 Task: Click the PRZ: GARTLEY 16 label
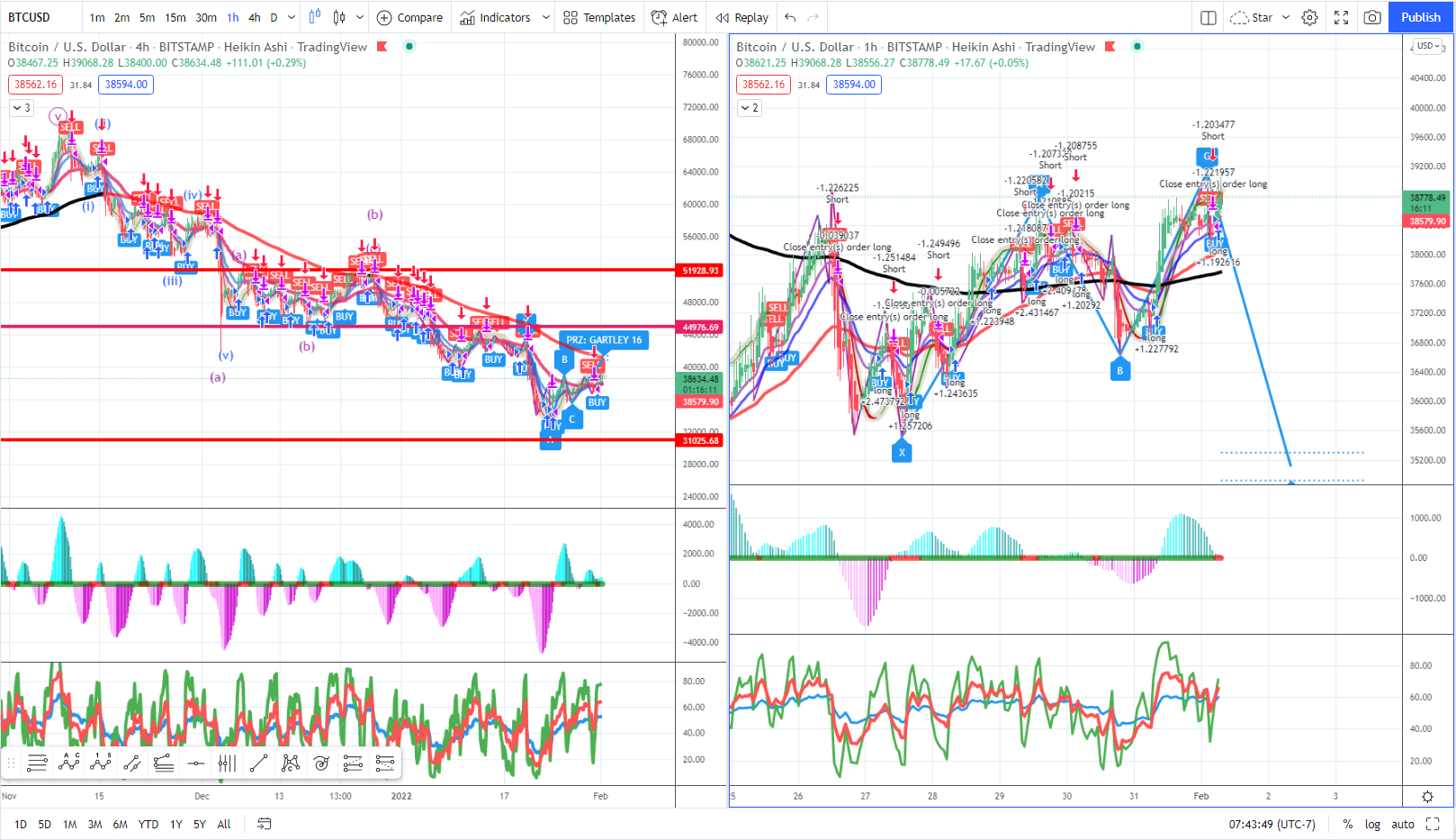[604, 340]
